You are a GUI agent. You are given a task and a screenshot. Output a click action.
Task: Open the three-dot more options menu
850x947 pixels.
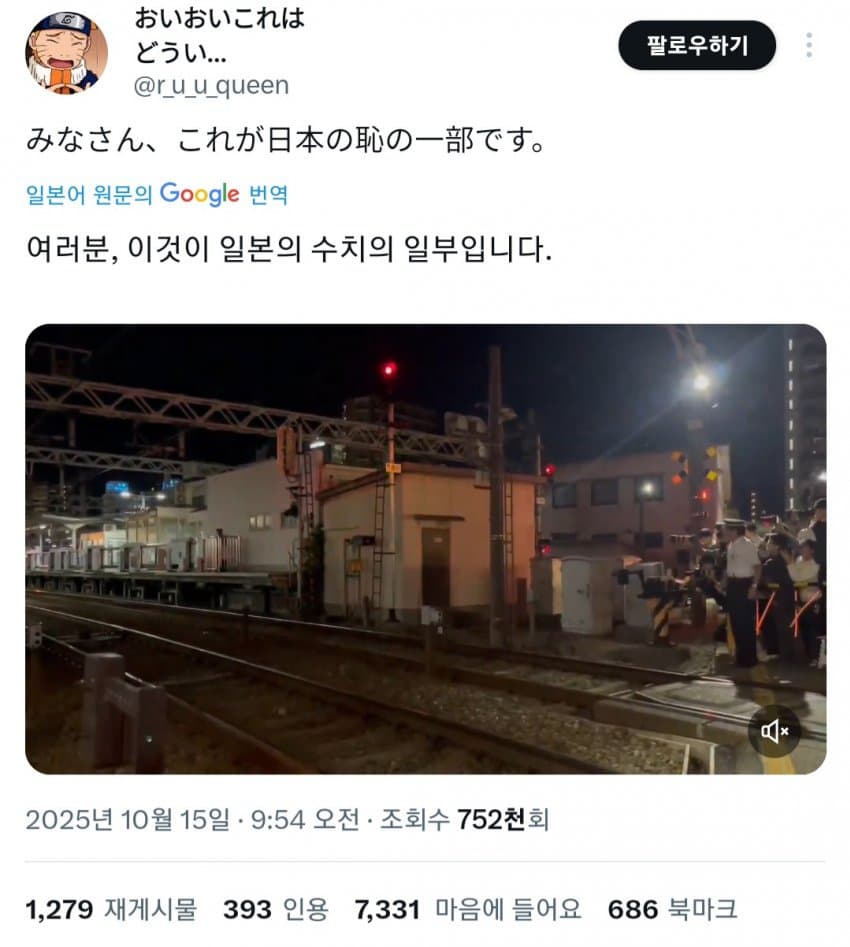(x=809, y=45)
